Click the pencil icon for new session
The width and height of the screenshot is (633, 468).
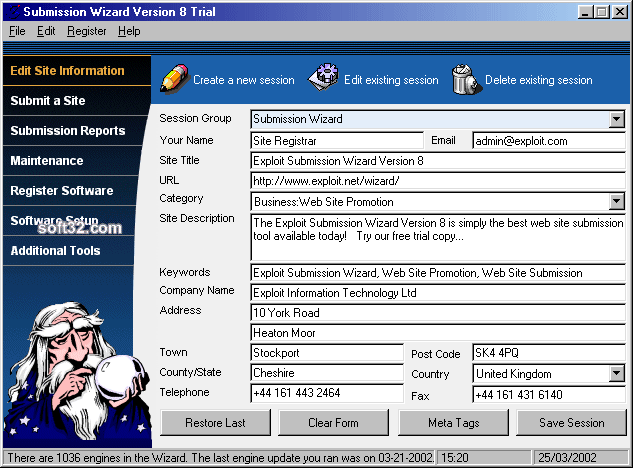pyautogui.click(x=174, y=78)
